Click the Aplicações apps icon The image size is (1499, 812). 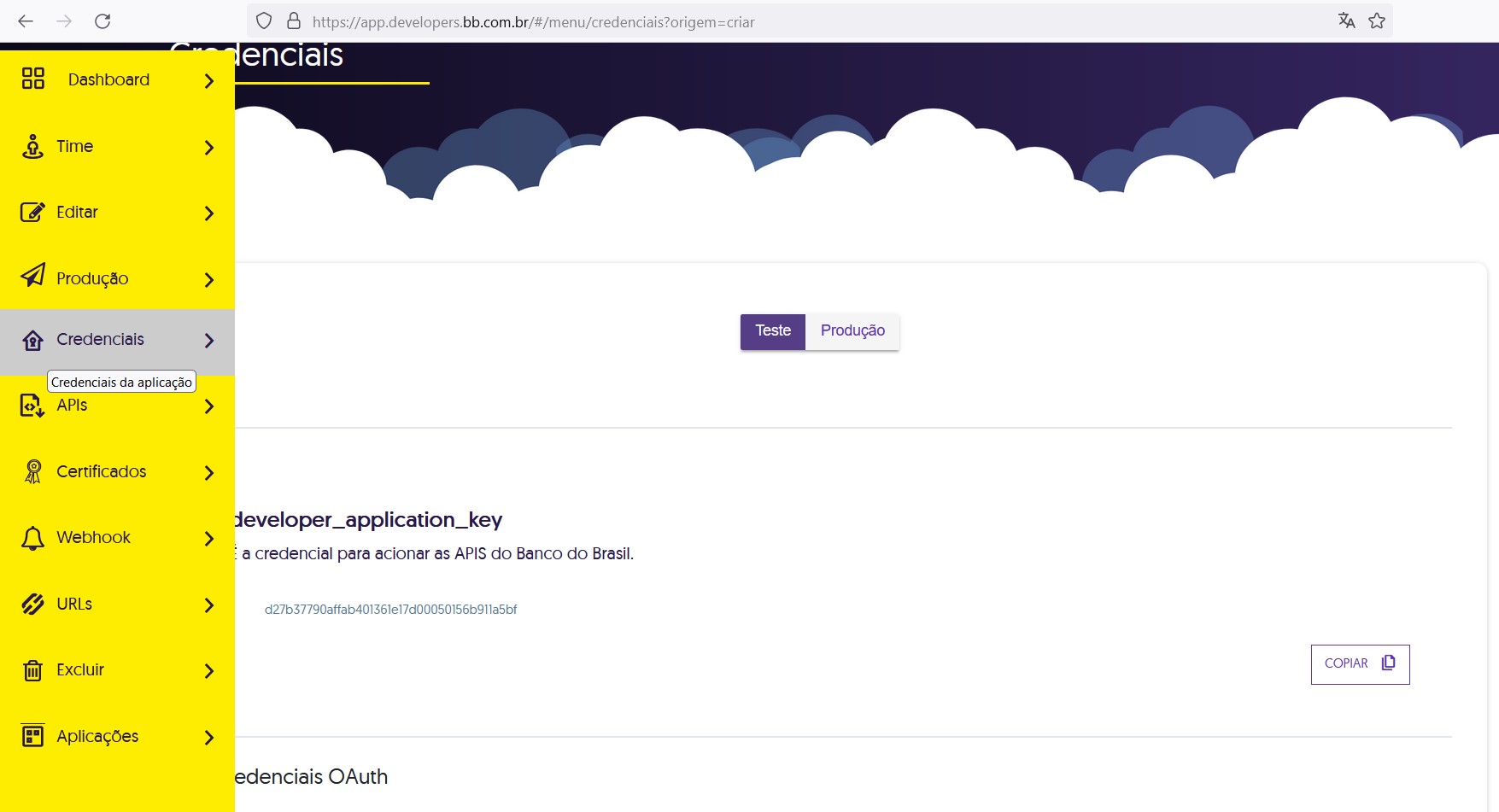pos(33,736)
